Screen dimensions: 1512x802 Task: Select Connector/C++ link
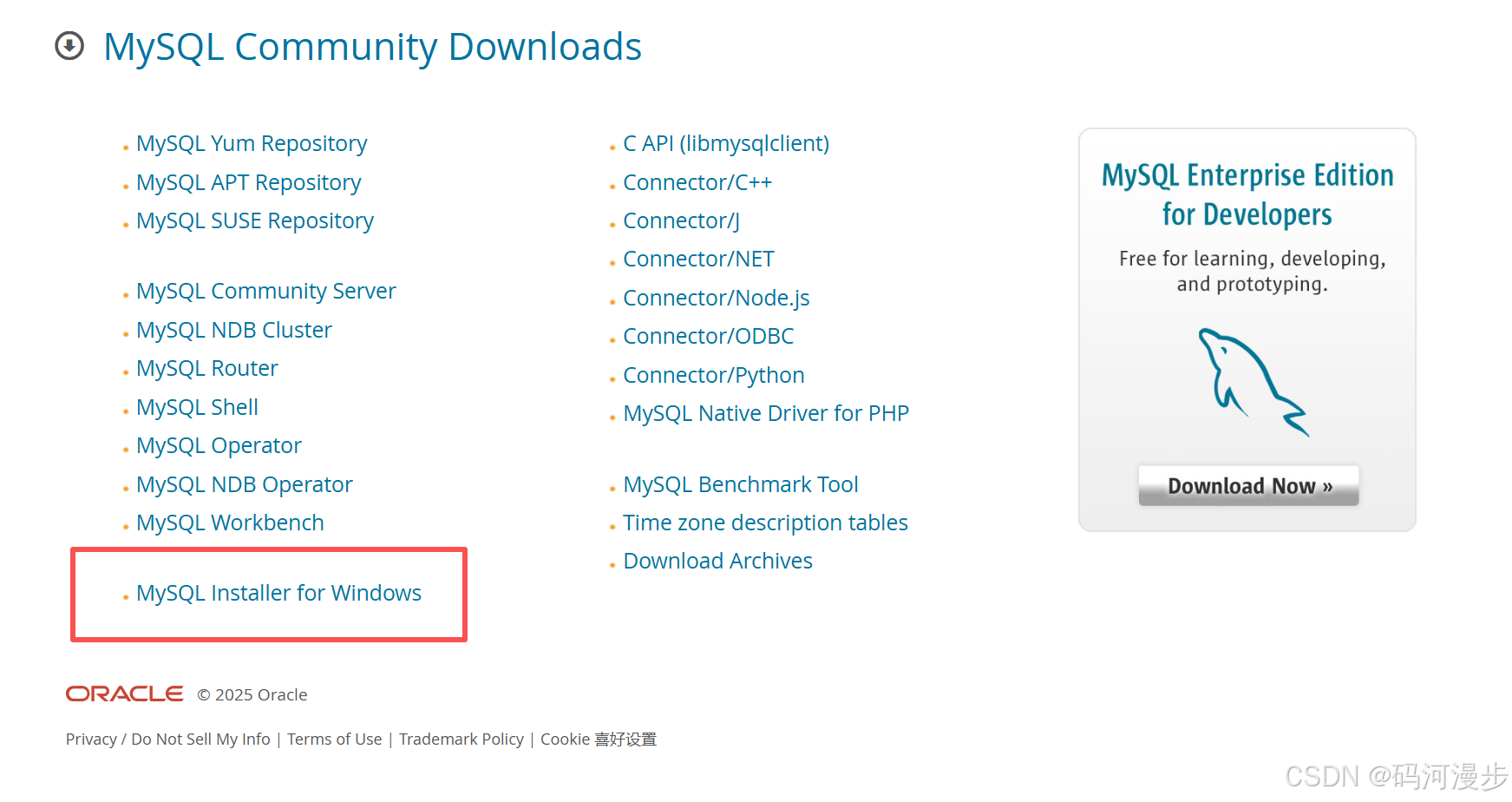pyautogui.click(x=697, y=182)
